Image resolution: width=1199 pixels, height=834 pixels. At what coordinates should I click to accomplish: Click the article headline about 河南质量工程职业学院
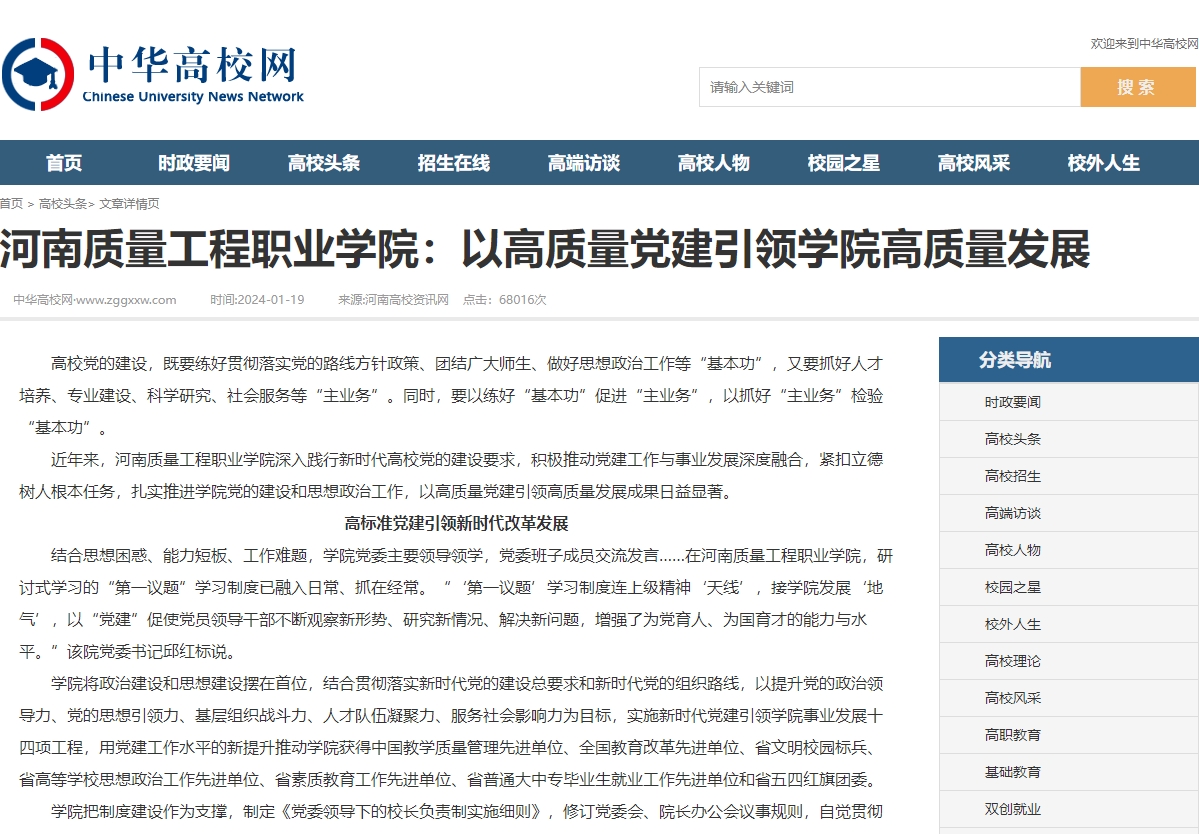tap(545, 250)
